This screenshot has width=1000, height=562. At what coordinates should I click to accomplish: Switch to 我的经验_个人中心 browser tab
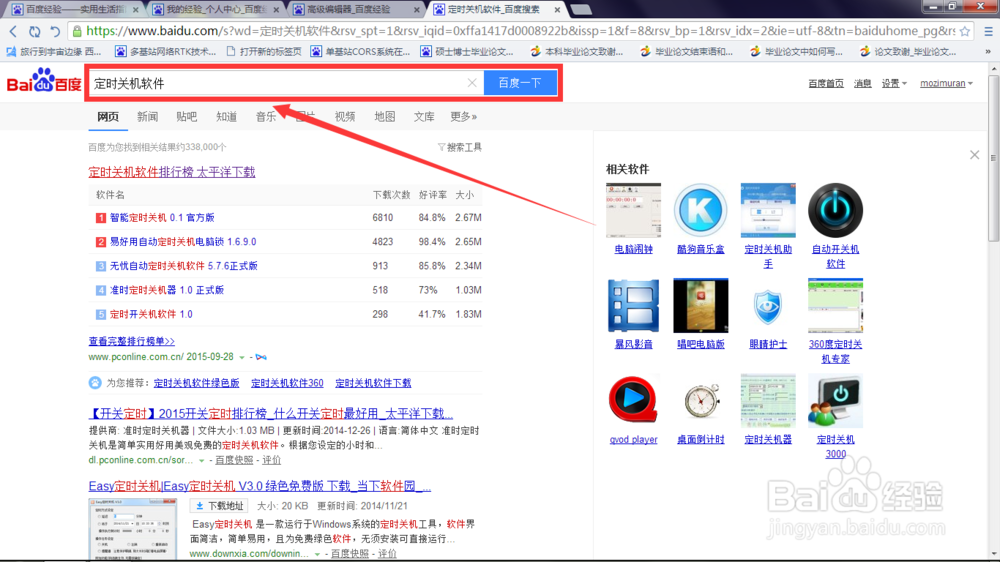tap(215, 10)
